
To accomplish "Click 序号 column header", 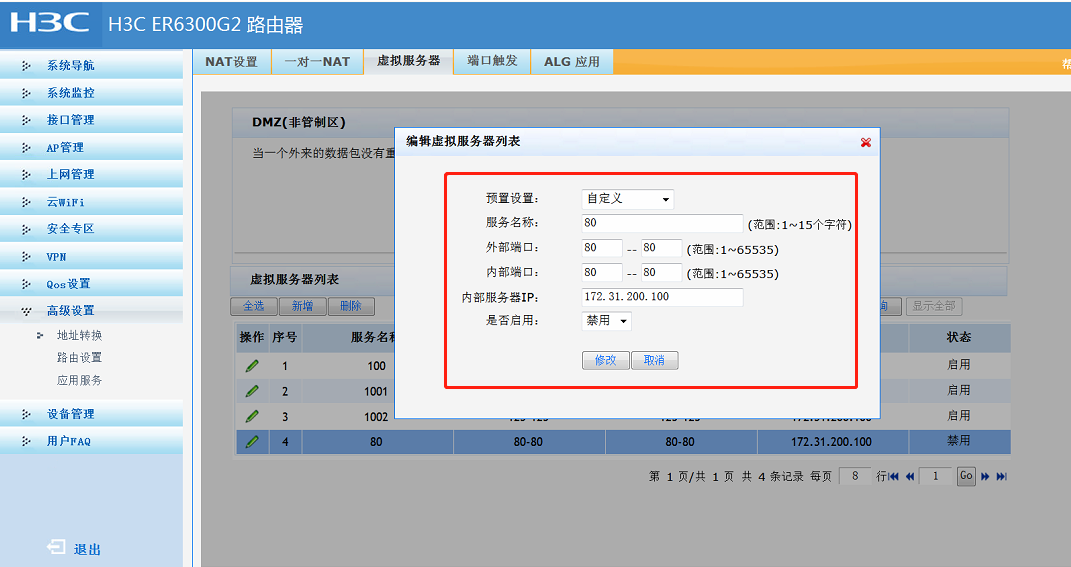I will coord(284,337).
